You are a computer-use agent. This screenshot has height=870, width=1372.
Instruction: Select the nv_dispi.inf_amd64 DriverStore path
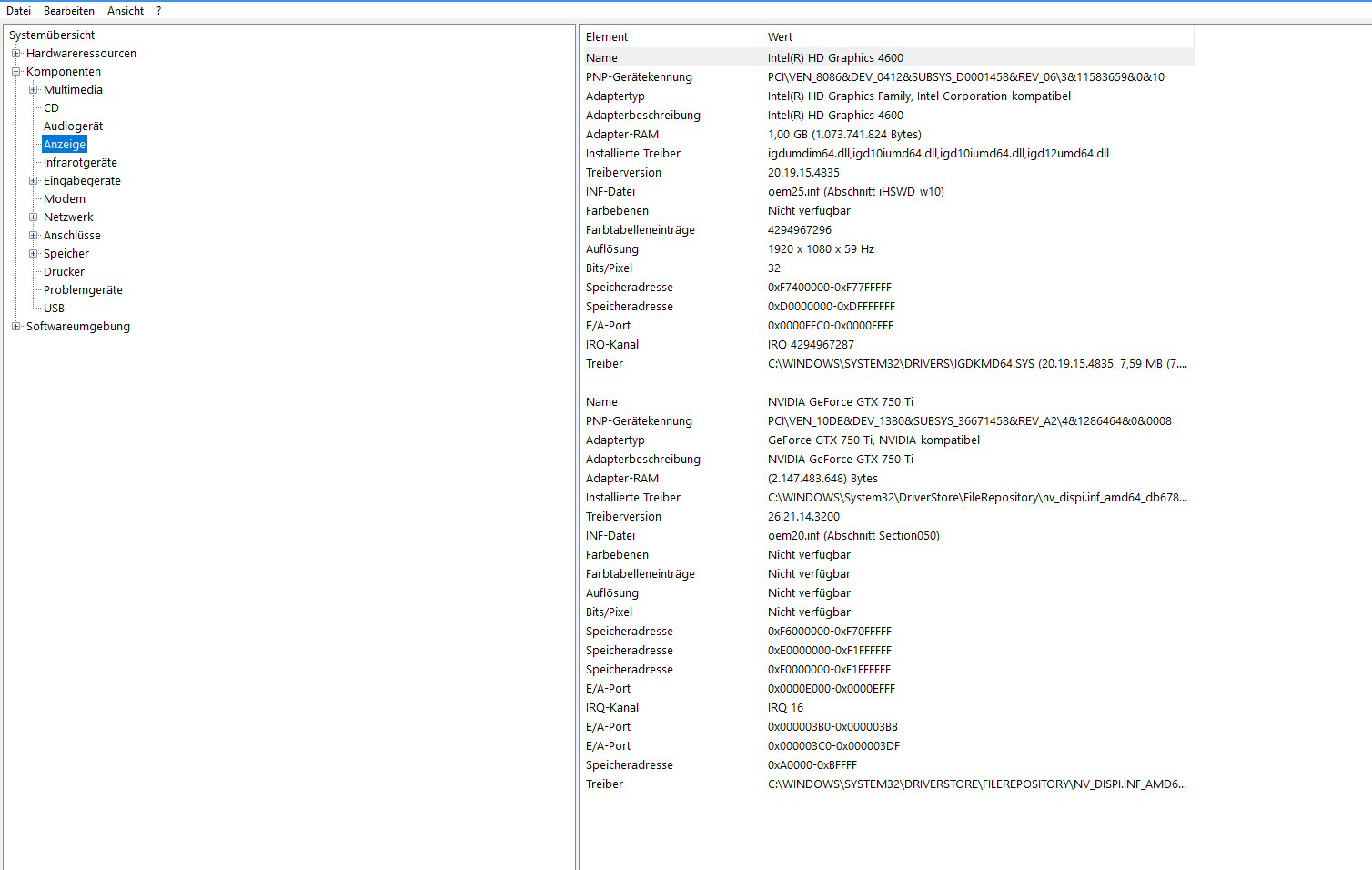[977, 498]
